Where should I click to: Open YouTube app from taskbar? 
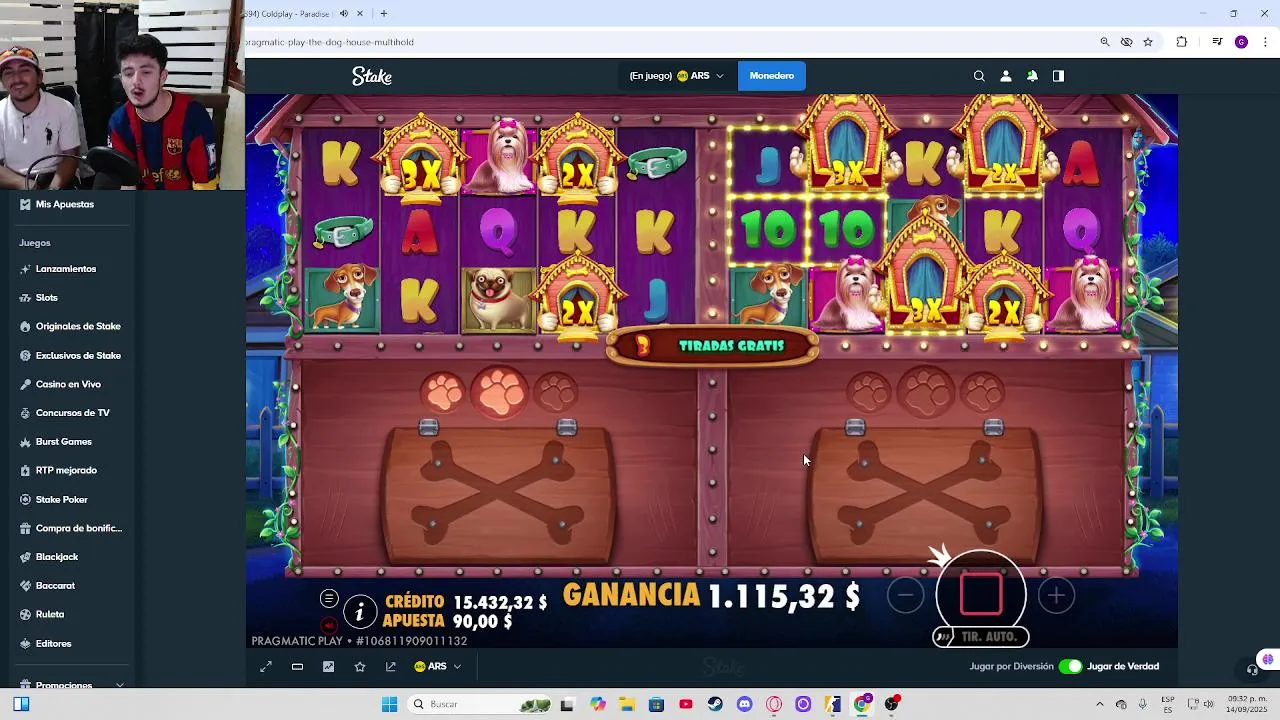coord(685,704)
